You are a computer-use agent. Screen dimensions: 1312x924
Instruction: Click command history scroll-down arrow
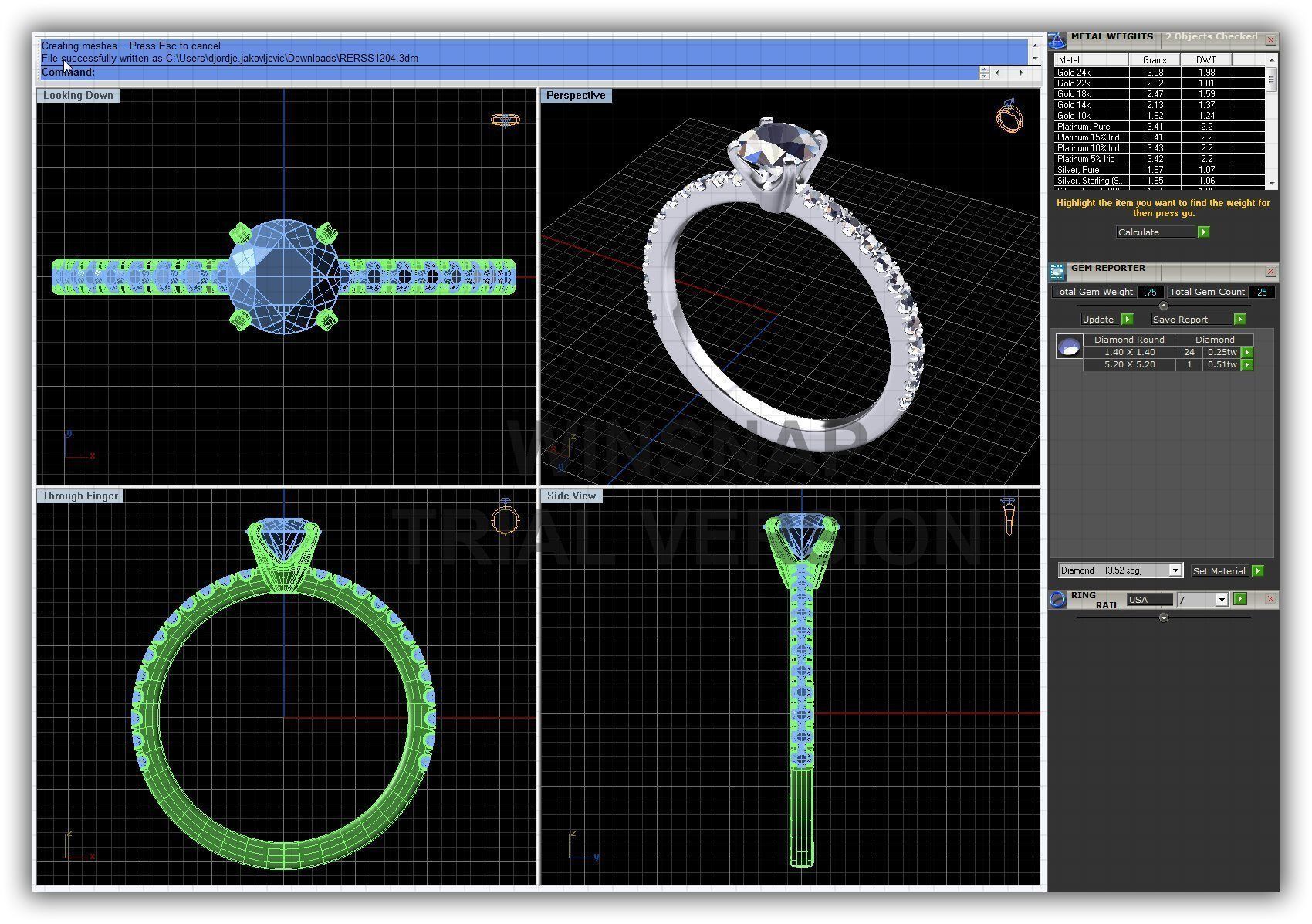pos(1035,59)
